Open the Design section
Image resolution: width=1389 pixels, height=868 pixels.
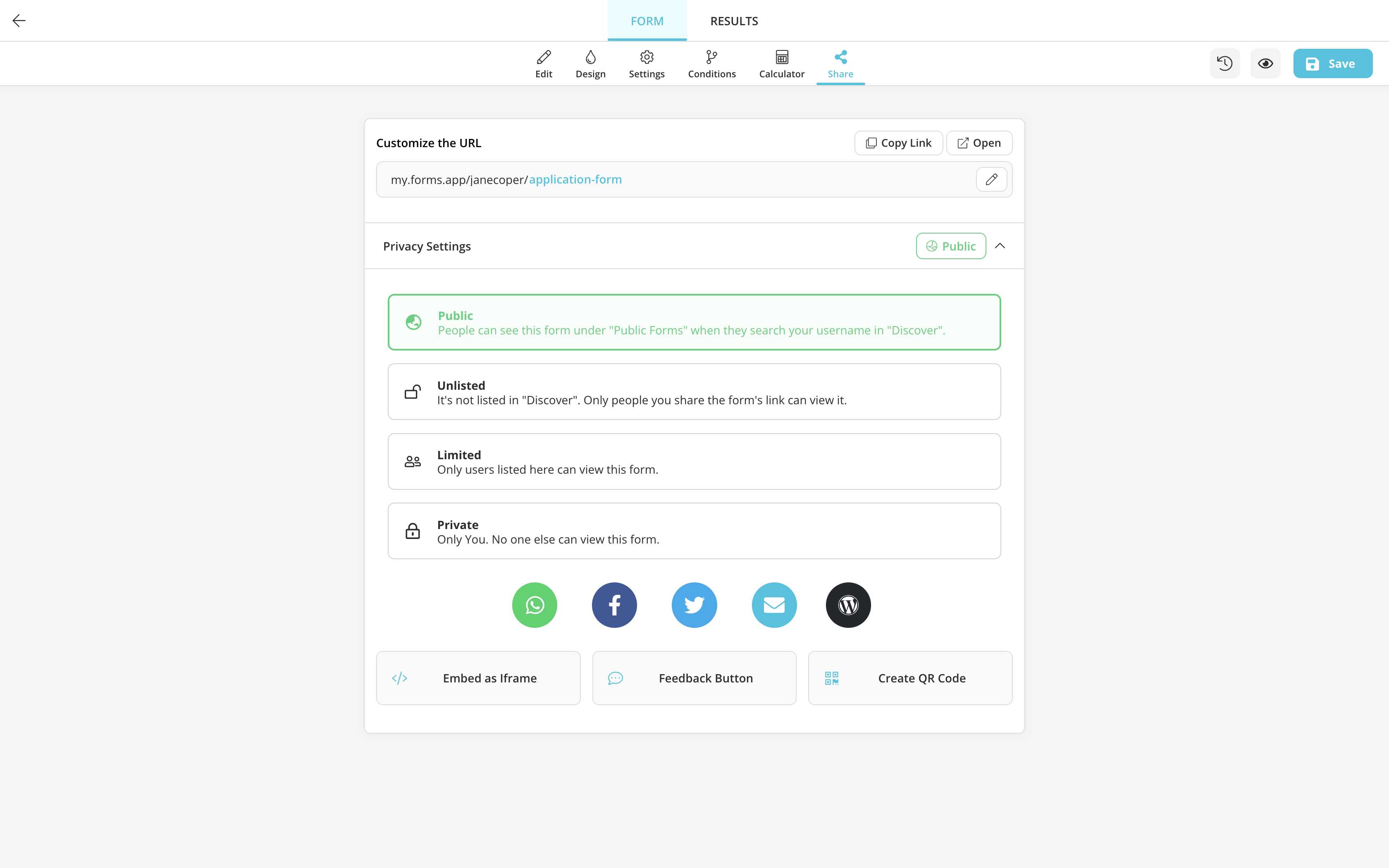[x=591, y=64]
